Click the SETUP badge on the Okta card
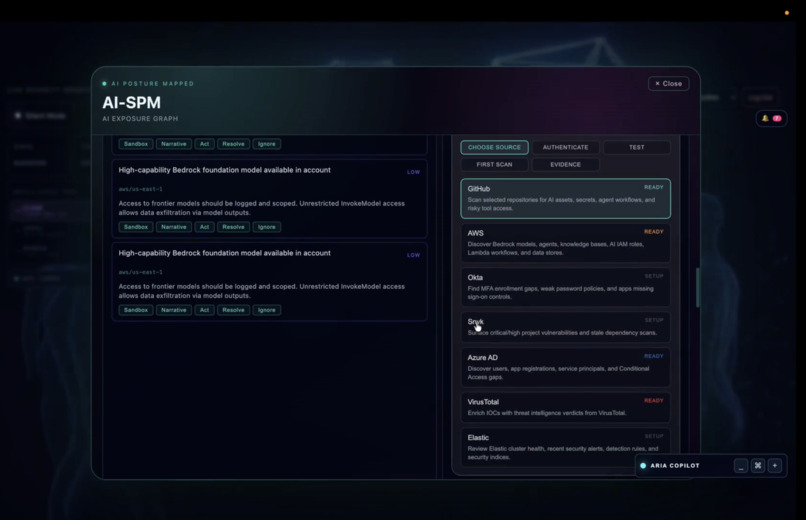Screen dimensions: 806x520 pos(654,276)
